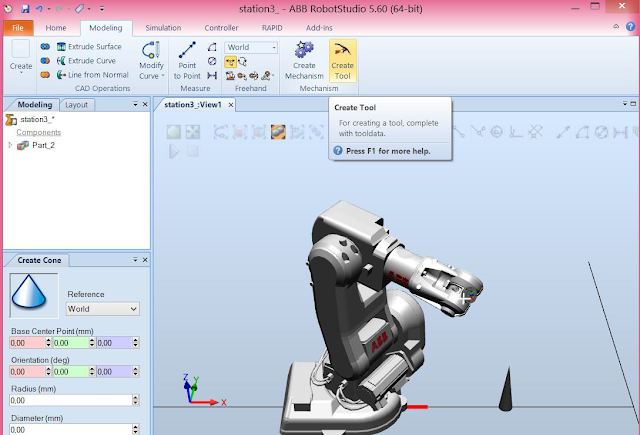
Task: Switch to the Home ribbon tab
Action: (x=56, y=28)
